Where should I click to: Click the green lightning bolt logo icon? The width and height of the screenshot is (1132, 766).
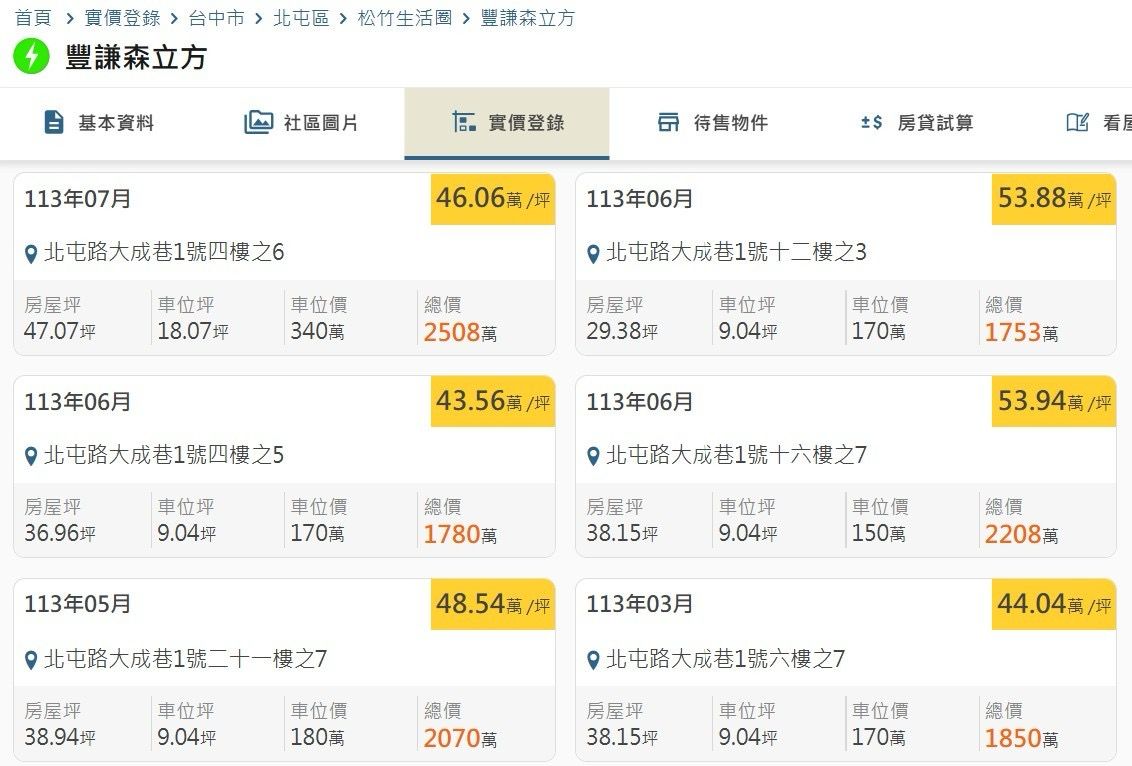coord(31,56)
